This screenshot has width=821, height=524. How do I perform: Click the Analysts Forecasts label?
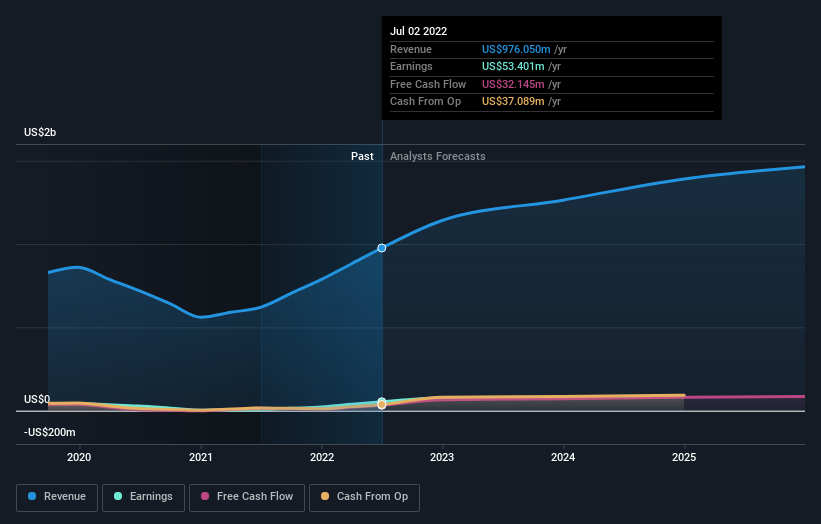point(438,157)
